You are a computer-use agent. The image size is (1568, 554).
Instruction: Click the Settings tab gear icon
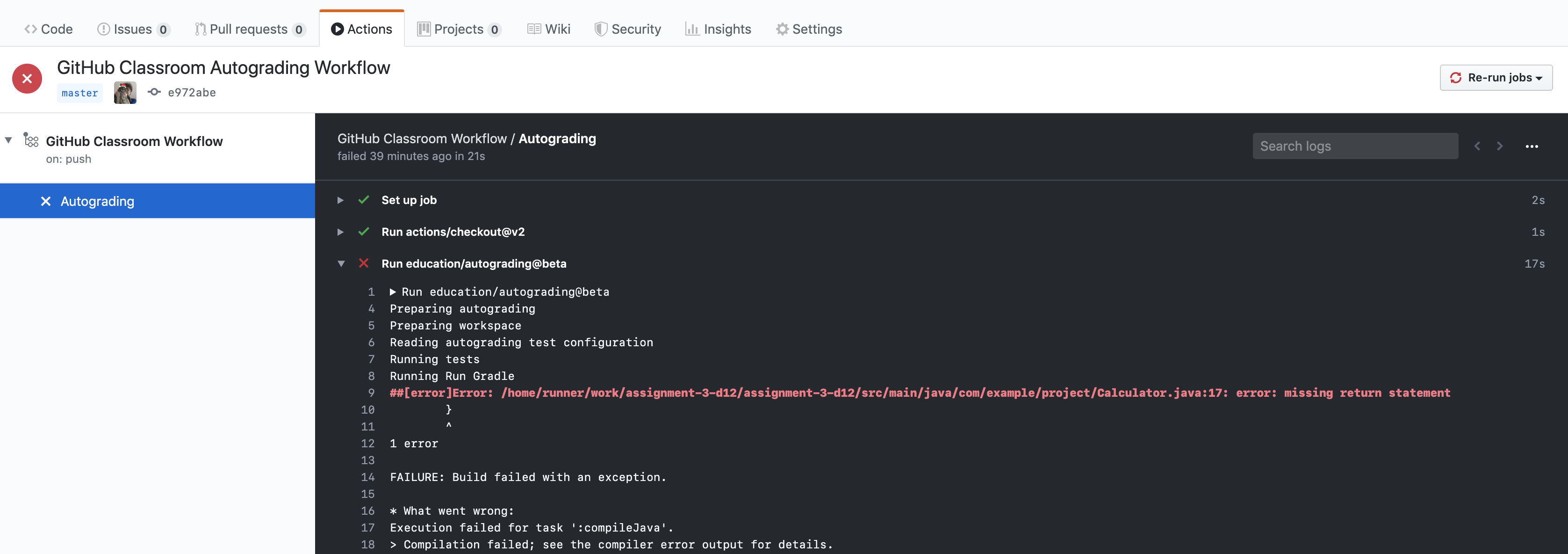tap(782, 29)
